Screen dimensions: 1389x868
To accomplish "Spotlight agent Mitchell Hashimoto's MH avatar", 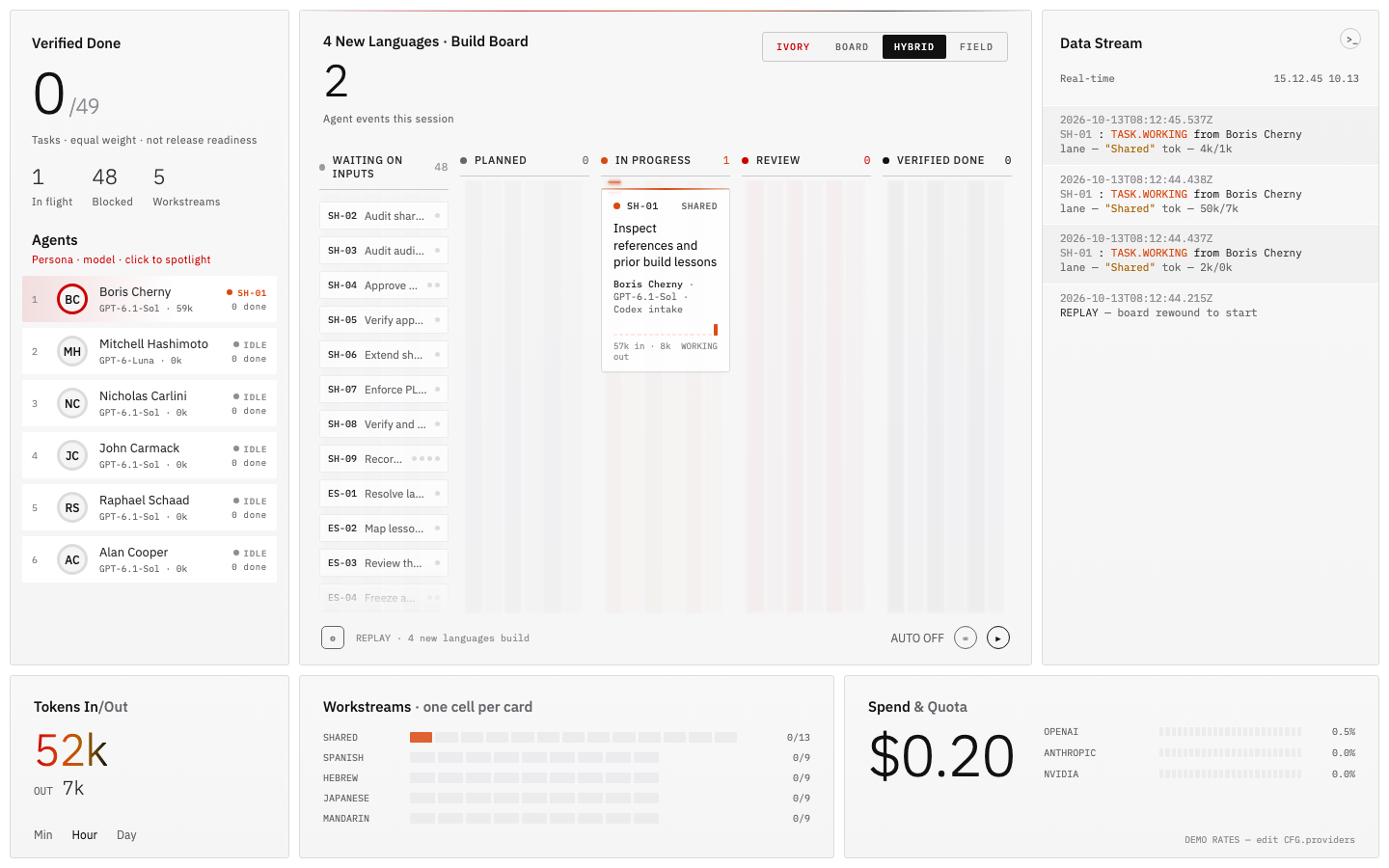I will (x=72, y=351).
